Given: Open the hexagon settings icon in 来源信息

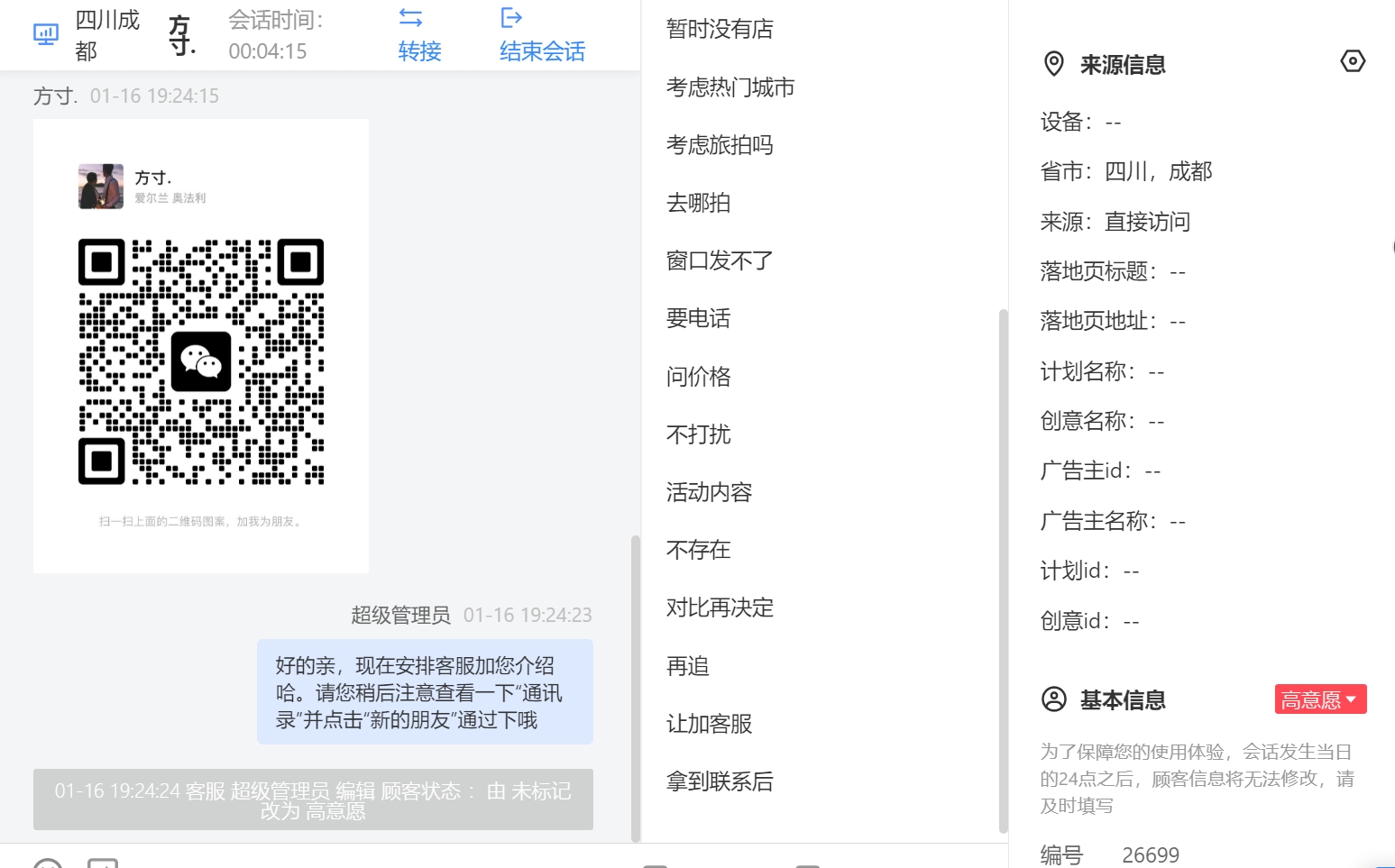Looking at the screenshot, I should (1353, 61).
